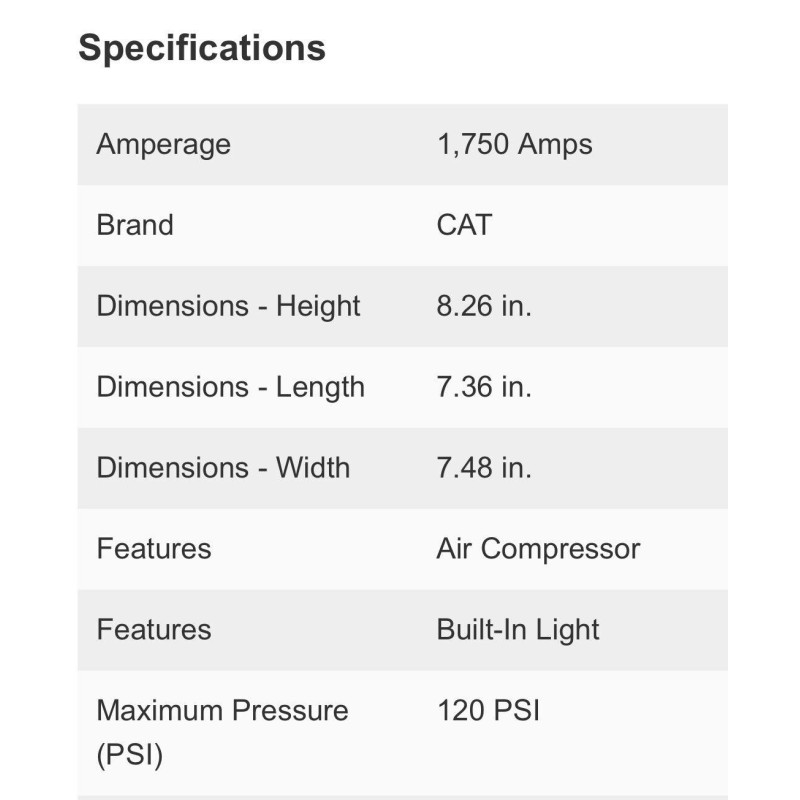Click Features label beside Built-In Light

coord(154,630)
